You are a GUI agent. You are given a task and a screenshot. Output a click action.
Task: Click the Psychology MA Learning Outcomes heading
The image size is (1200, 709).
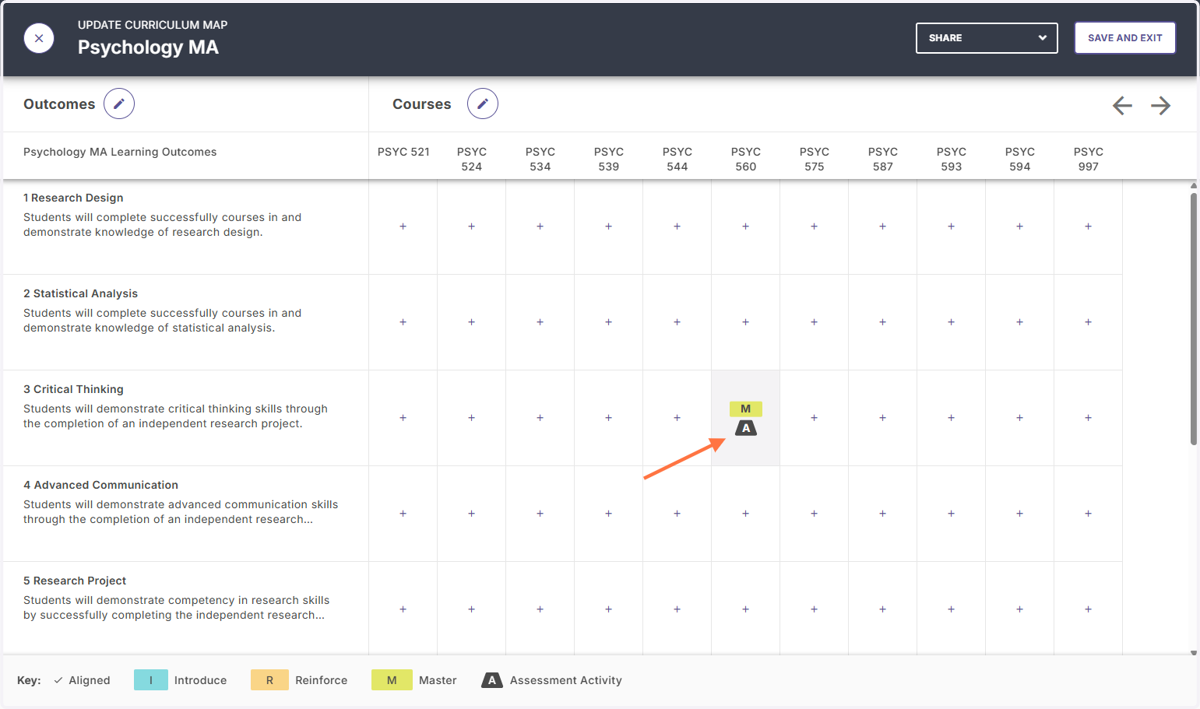pyautogui.click(x=120, y=152)
